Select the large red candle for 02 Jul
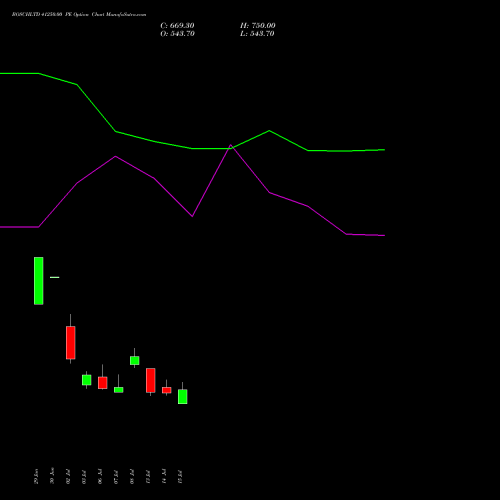 (x=71, y=342)
